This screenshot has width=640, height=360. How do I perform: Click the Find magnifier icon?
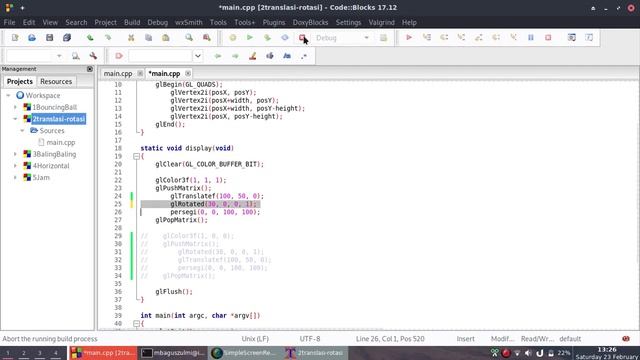pyautogui.click(x=189, y=38)
